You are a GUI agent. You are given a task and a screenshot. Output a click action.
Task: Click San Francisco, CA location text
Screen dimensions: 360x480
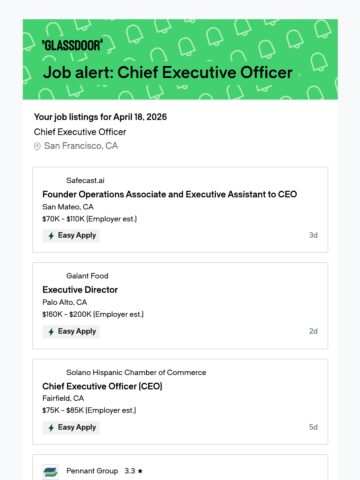pos(81,146)
